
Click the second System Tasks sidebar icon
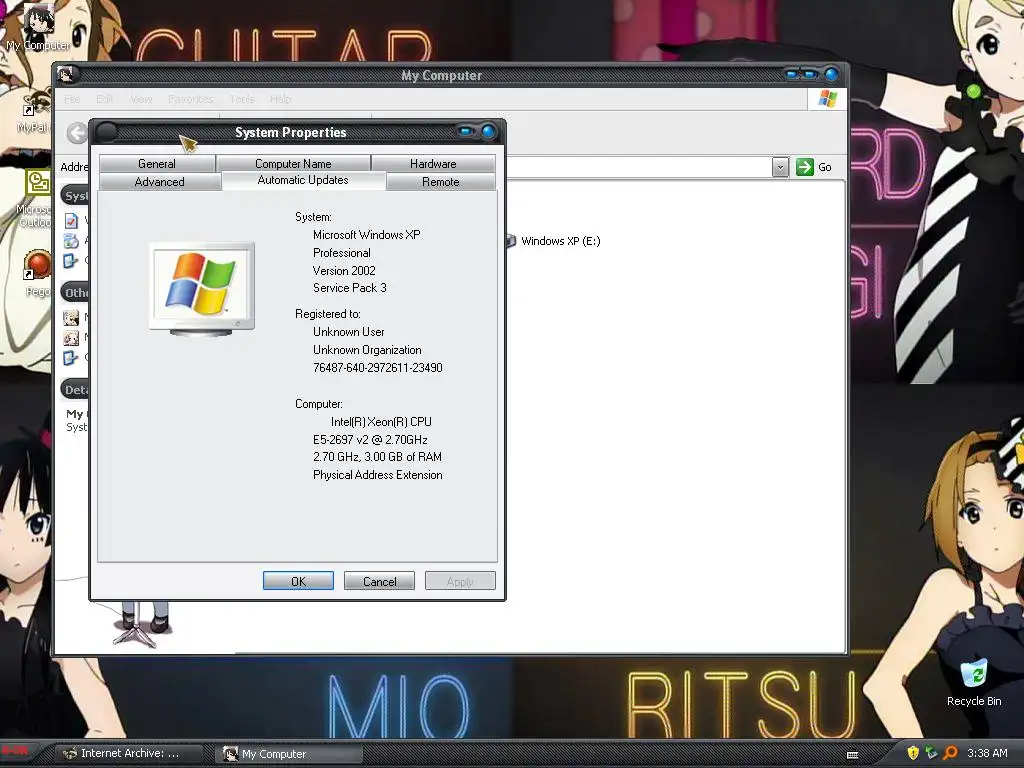tap(71, 240)
